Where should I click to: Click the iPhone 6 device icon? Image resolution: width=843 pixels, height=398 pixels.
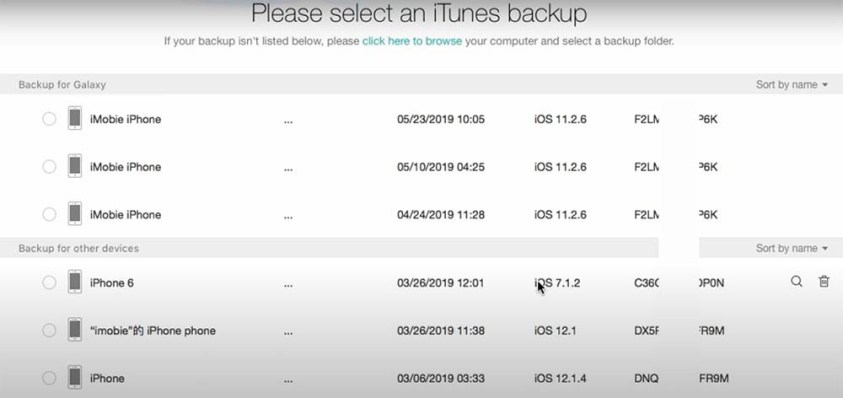75,282
